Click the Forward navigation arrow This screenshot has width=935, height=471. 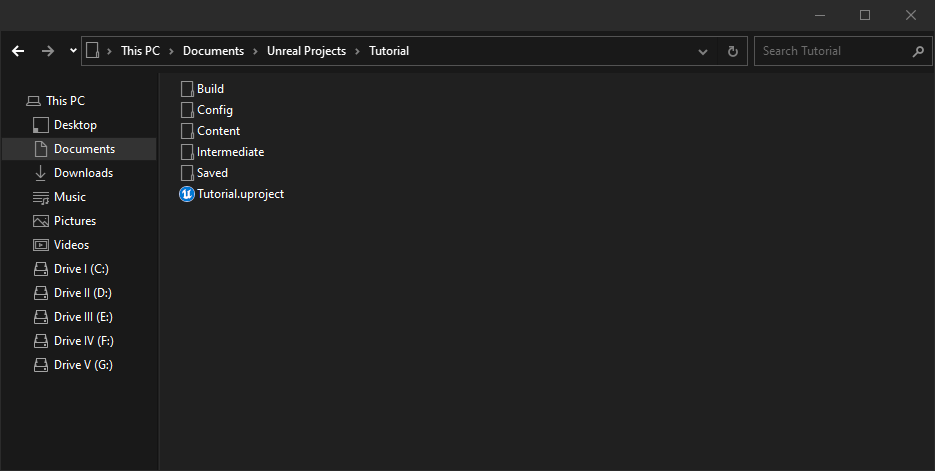(48, 51)
